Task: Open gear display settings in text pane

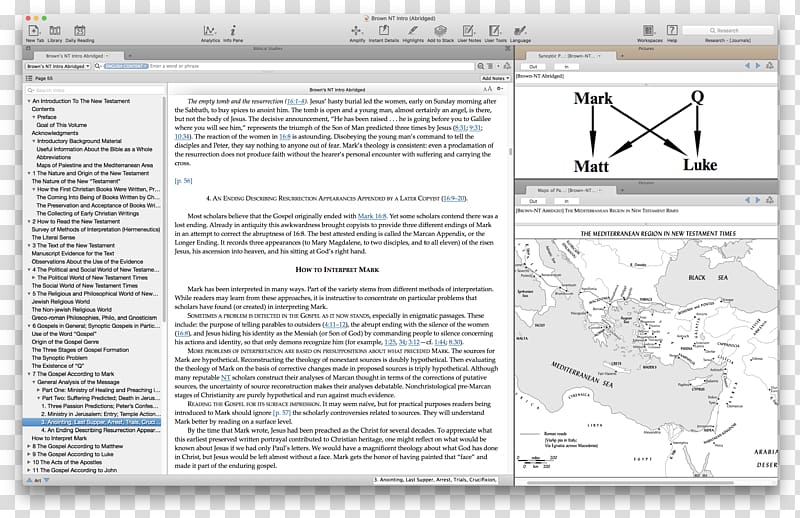Action: pyautogui.click(x=500, y=89)
